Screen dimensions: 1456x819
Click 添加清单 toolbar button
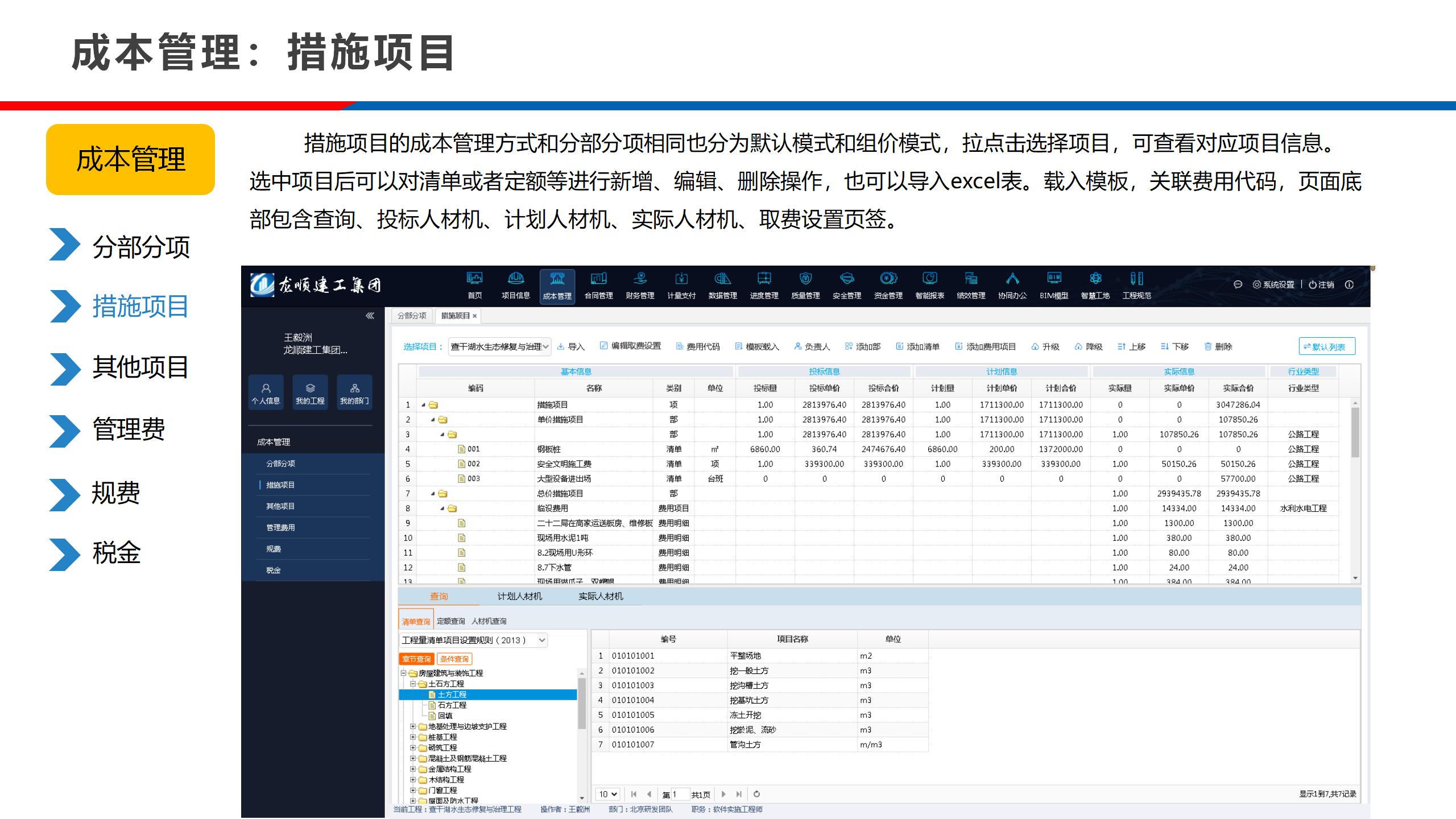pos(918,346)
